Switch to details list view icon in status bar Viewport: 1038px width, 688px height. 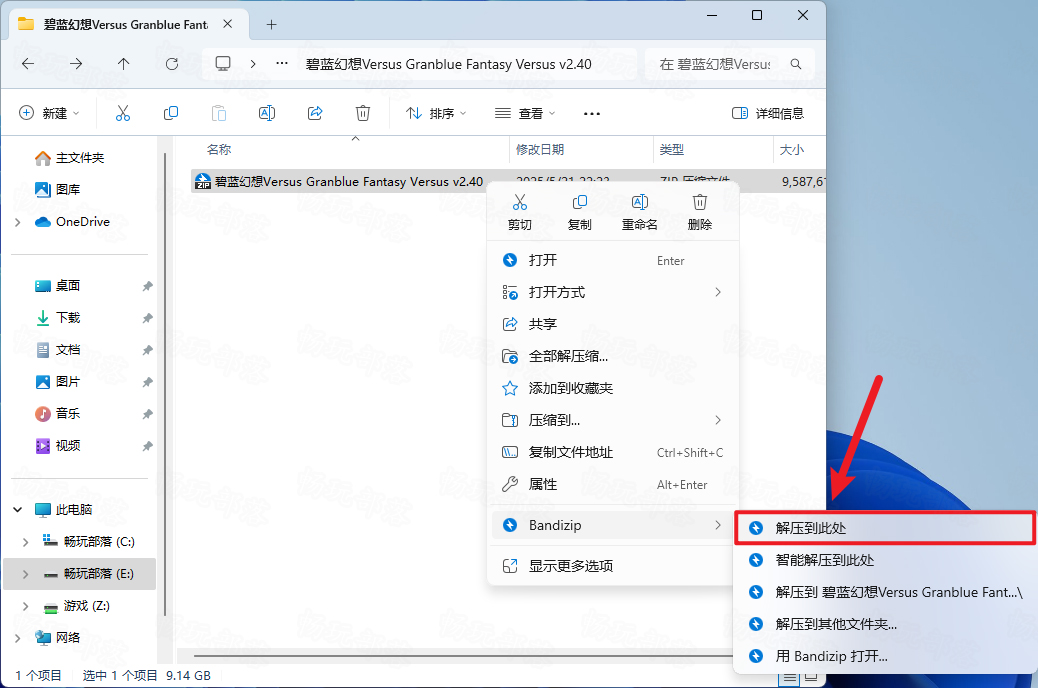tap(789, 677)
